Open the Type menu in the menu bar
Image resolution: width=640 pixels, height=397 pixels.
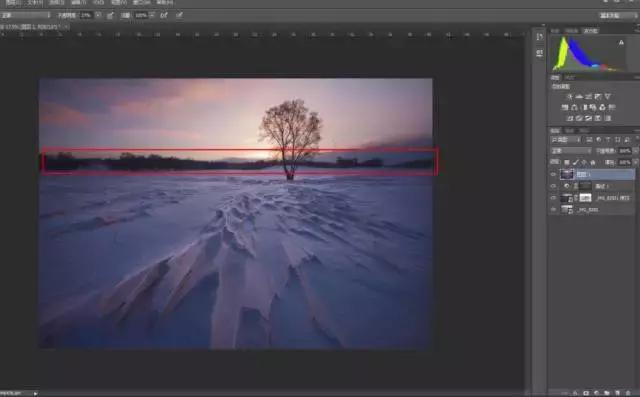click(x=35, y=2)
